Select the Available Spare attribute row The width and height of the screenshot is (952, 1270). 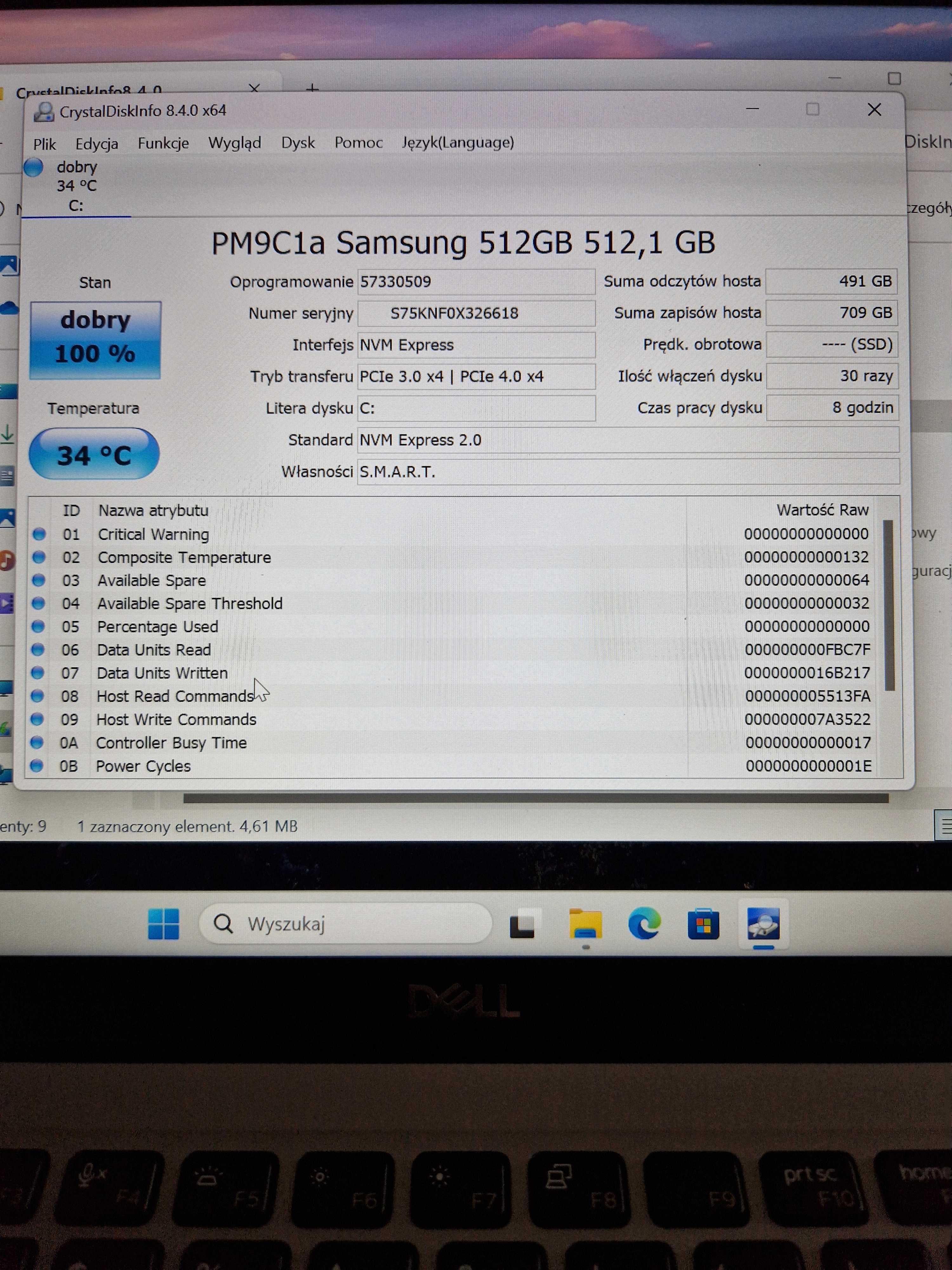pyautogui.click(x=453, y=580)
